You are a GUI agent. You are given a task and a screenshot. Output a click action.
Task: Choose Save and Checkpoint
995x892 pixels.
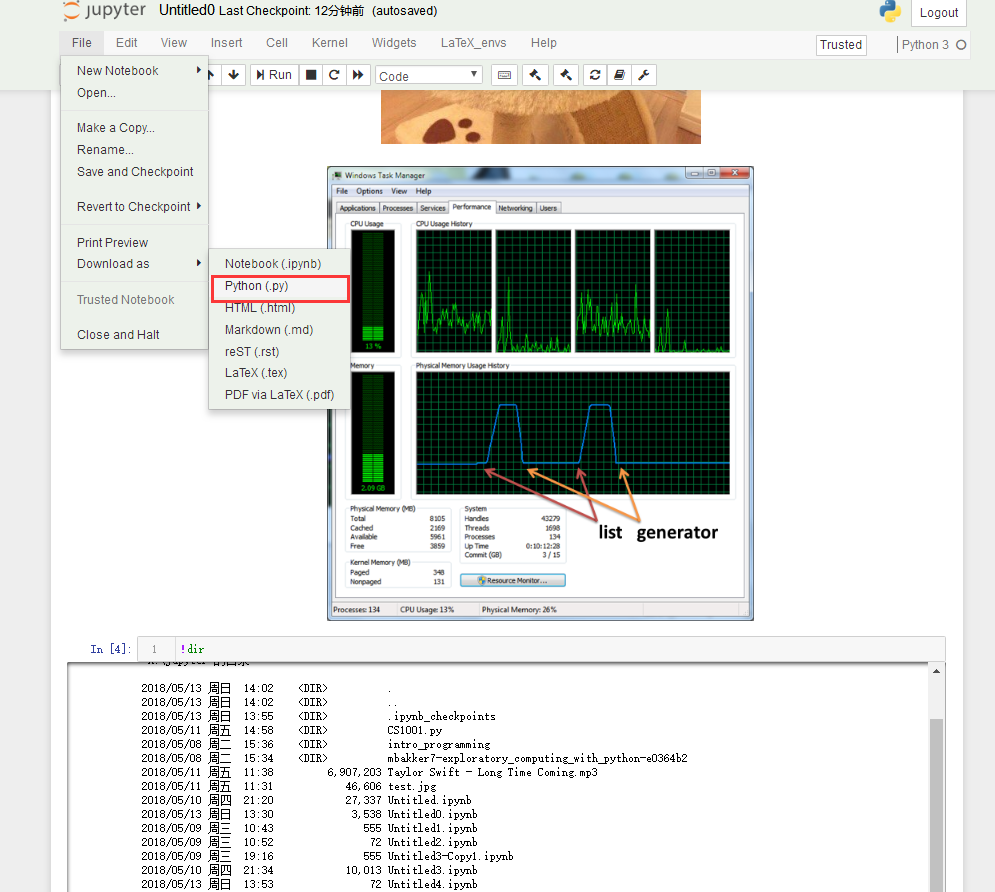135,172
